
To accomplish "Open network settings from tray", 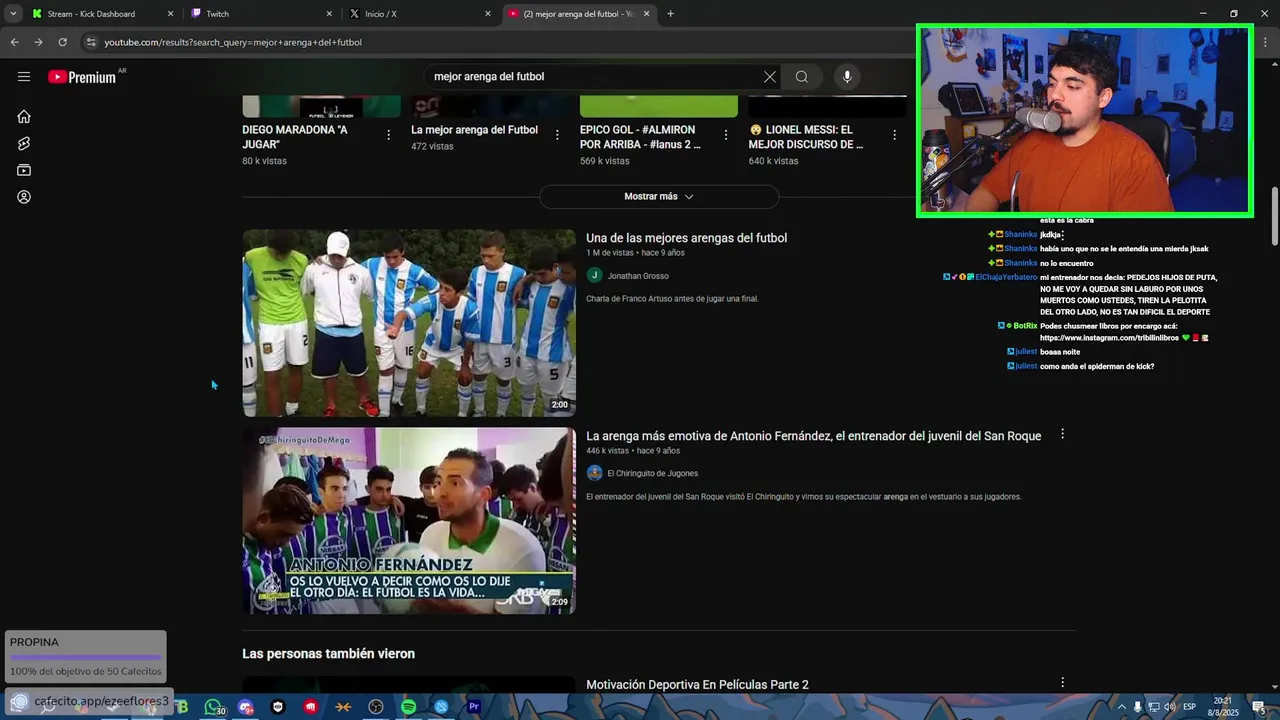I will [x=1153, y=707].
